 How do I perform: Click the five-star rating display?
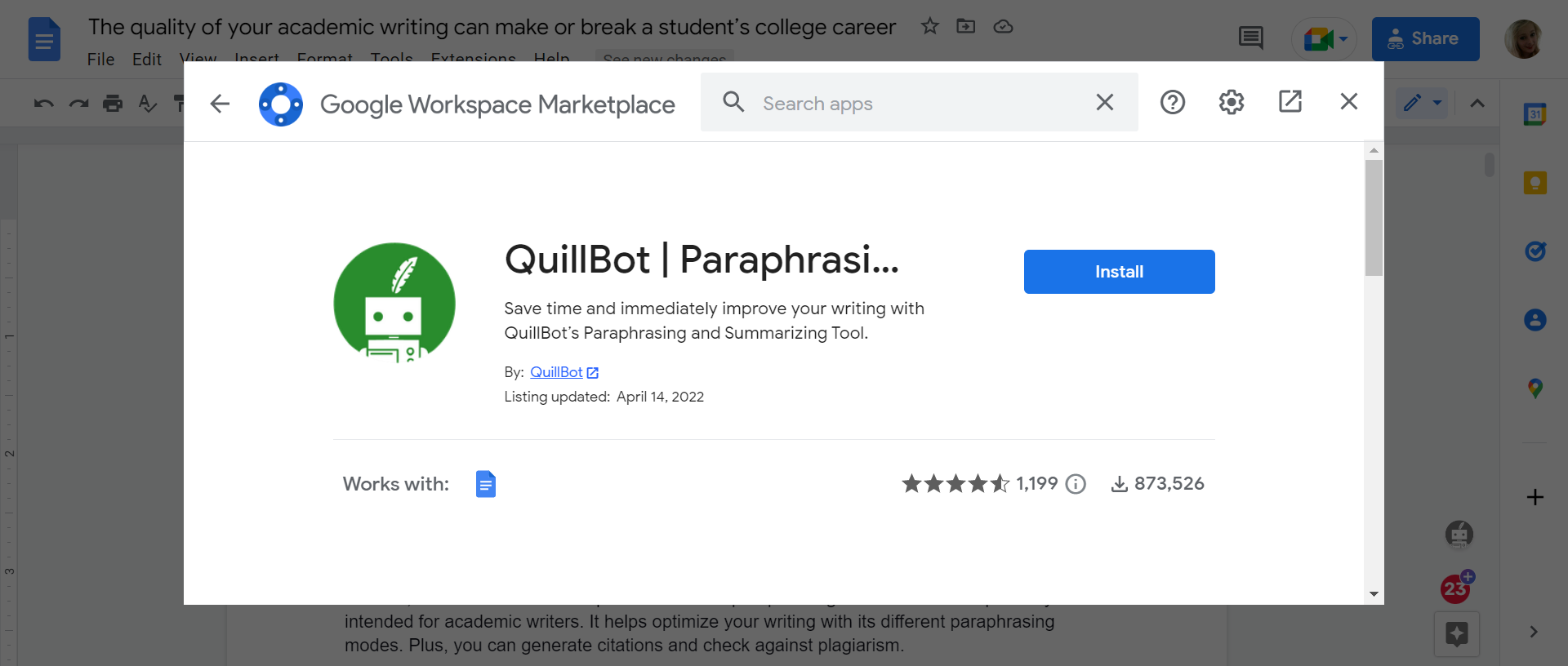[x=955, y=484]
